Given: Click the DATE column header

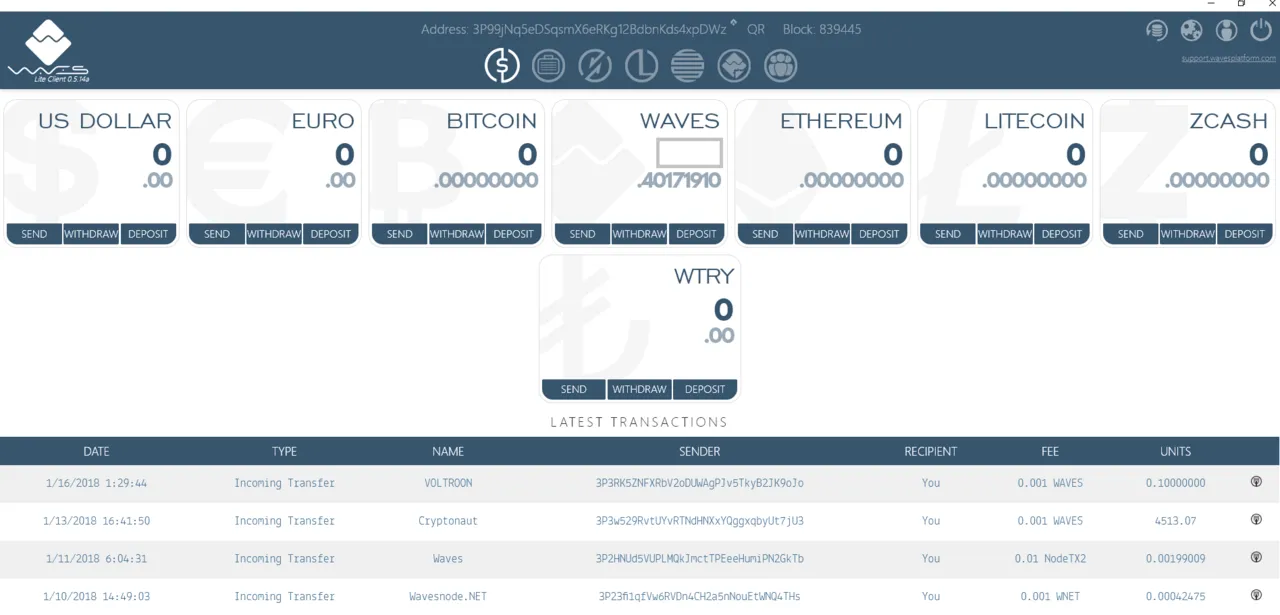Looking at the screenshot, I should tap(97, 452).
